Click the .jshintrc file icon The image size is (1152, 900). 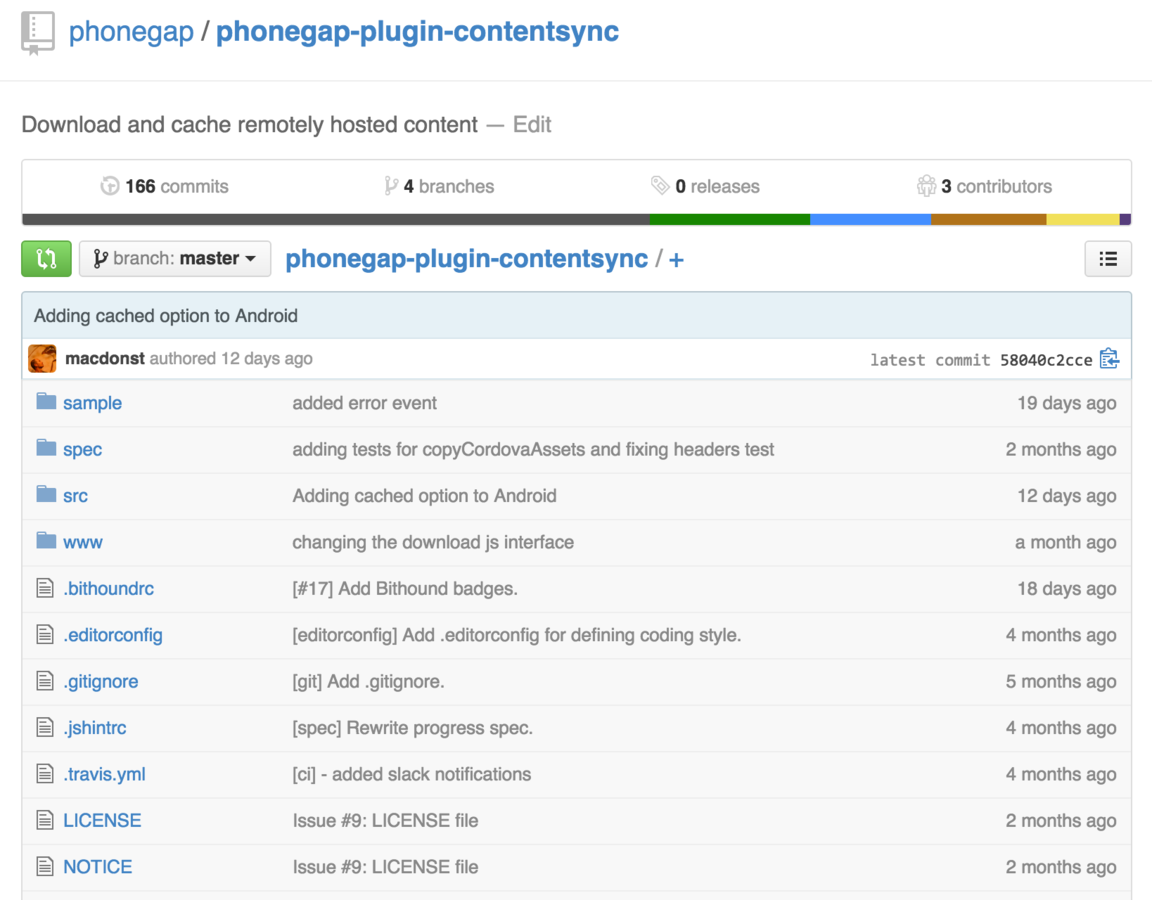click(x=45, y=727)
